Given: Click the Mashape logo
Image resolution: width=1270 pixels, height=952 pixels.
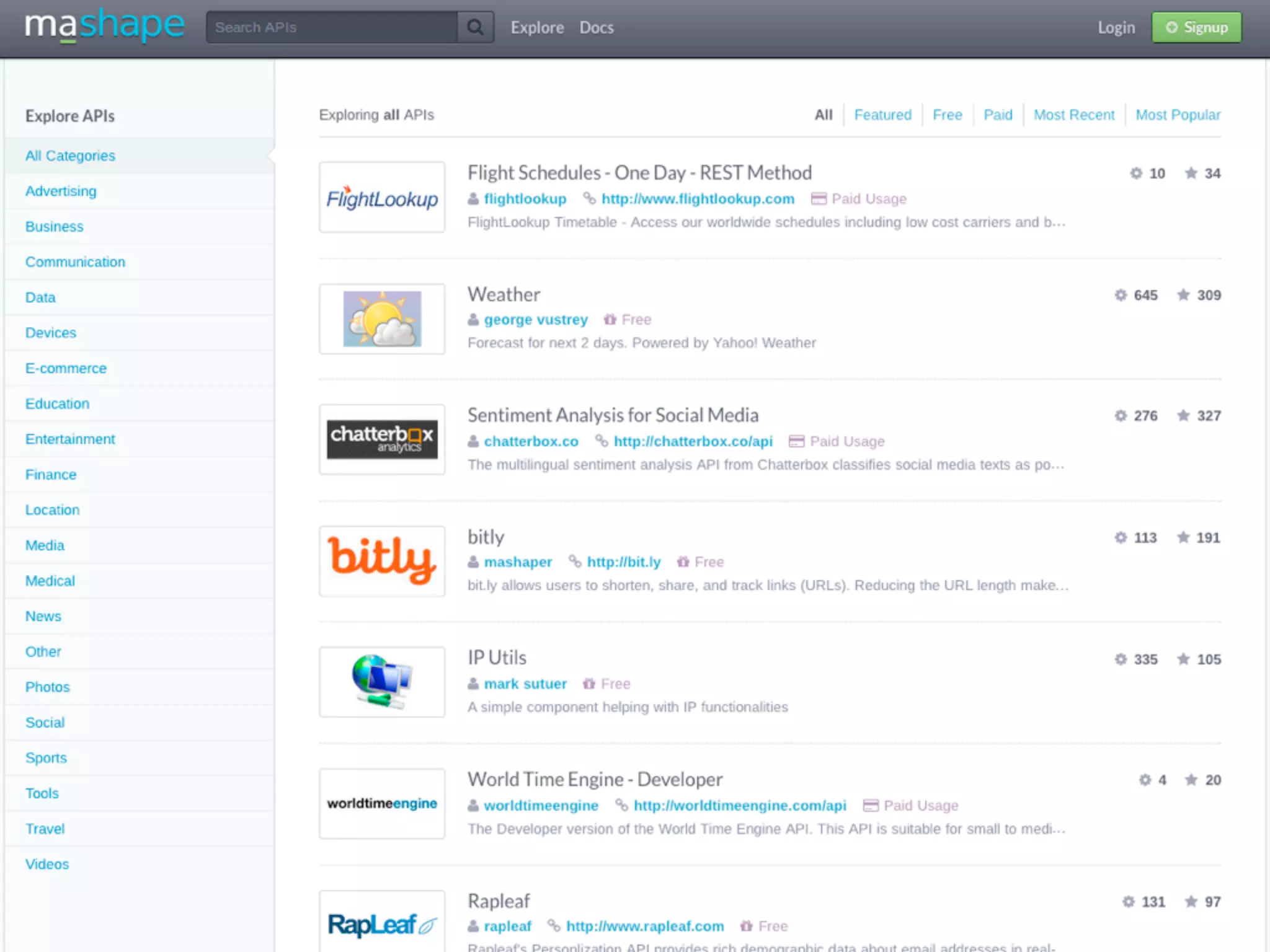Looking at the screenshot, I should click(104, 26).
